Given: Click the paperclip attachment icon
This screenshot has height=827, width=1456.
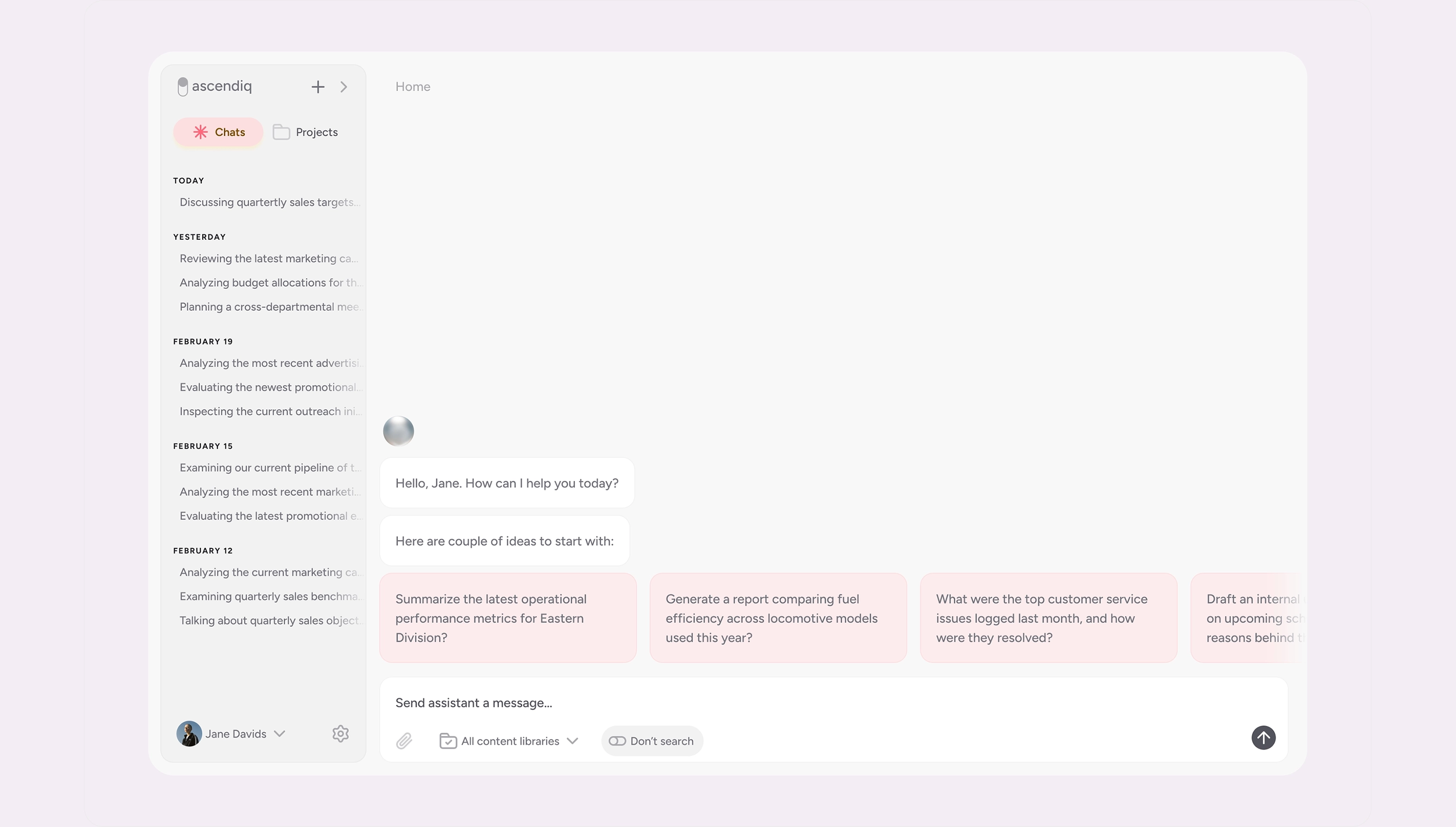Looking at the screenshot, I should pyautogui.click(x=404, y=741).
